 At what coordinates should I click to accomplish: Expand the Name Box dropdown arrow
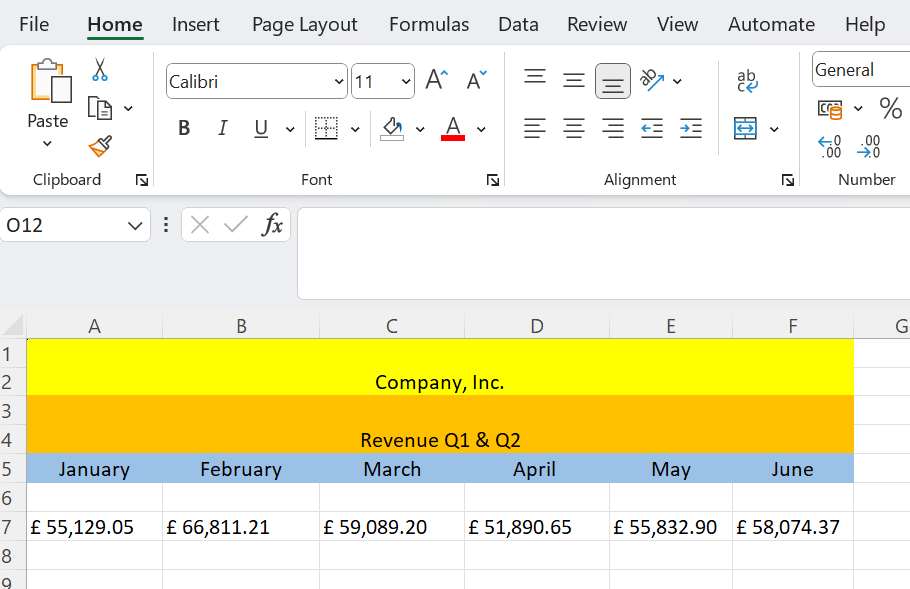pyautogui.click(x=135, y=225)
